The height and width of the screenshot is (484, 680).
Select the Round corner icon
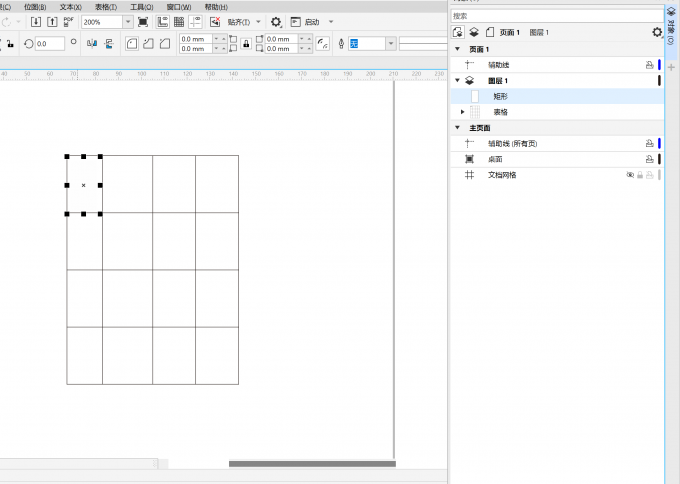(x=132, y=43)
